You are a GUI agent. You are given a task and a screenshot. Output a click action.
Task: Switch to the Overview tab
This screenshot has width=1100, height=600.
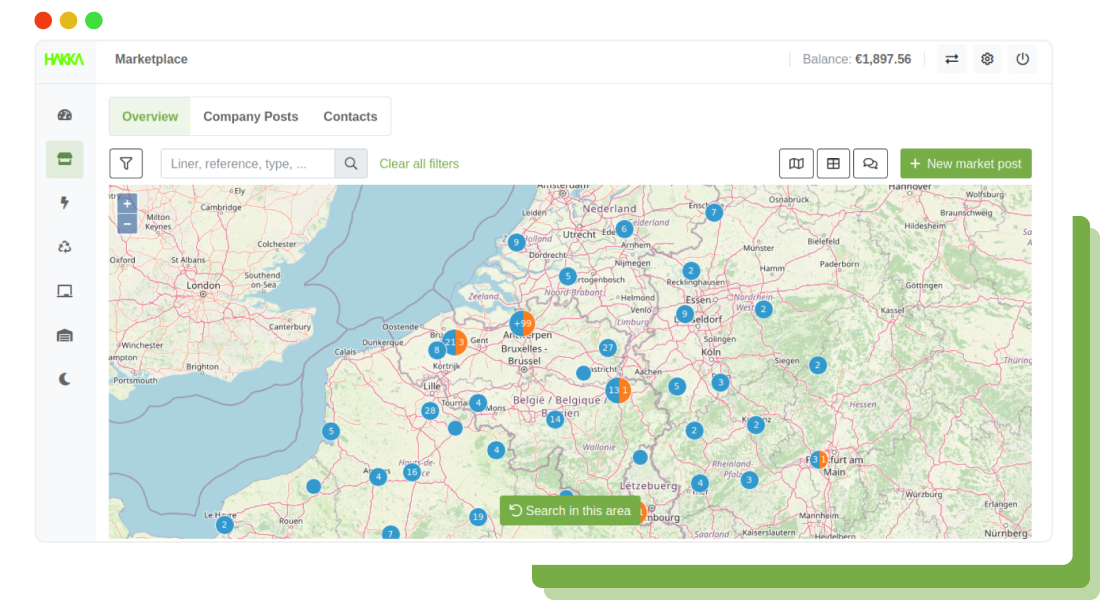click(150, 116)
